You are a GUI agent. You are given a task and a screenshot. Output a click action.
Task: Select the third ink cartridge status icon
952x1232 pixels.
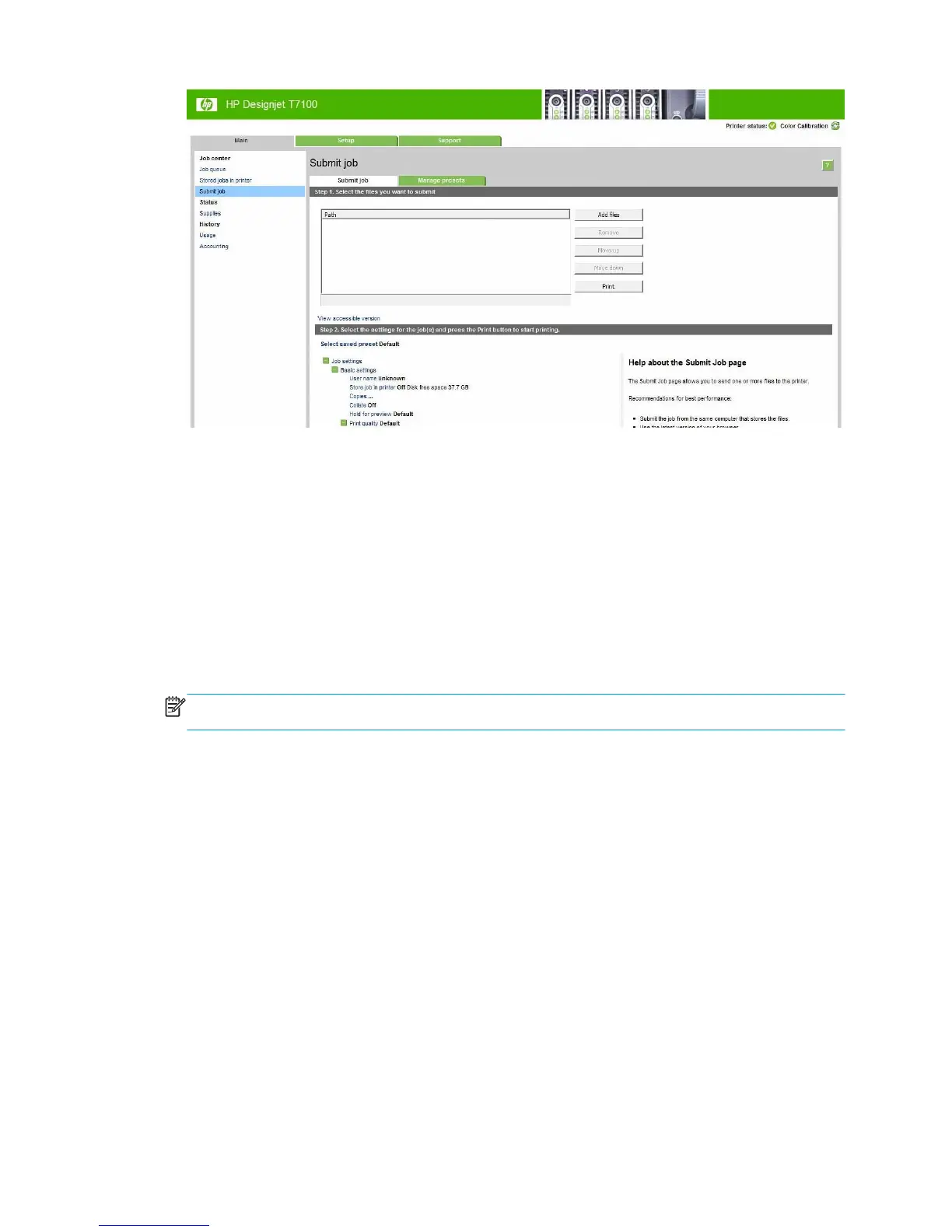point(618,104)
